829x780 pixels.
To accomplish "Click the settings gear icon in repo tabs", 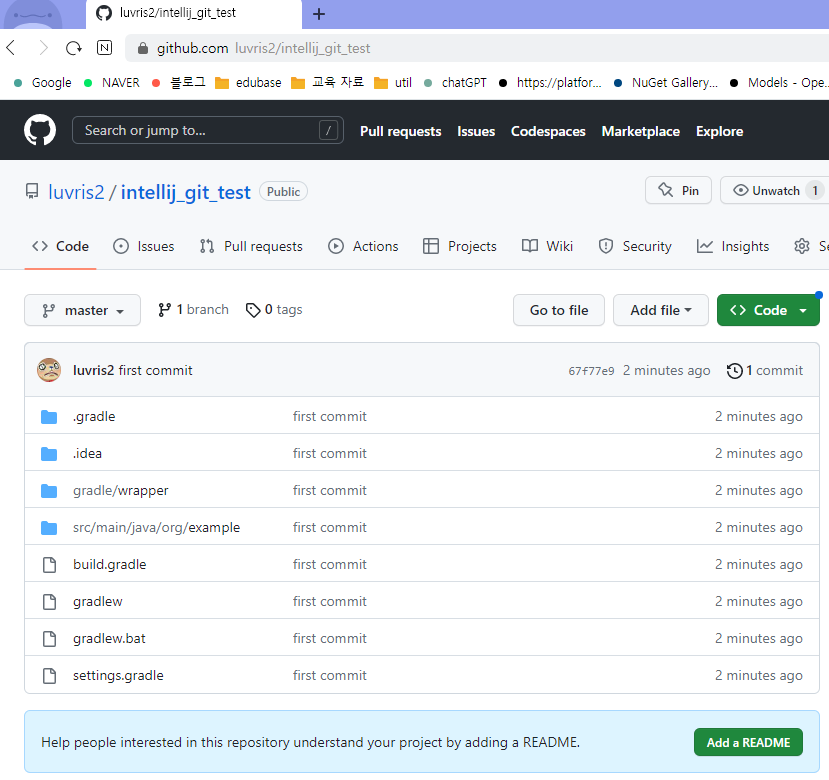I will [802, 246].
